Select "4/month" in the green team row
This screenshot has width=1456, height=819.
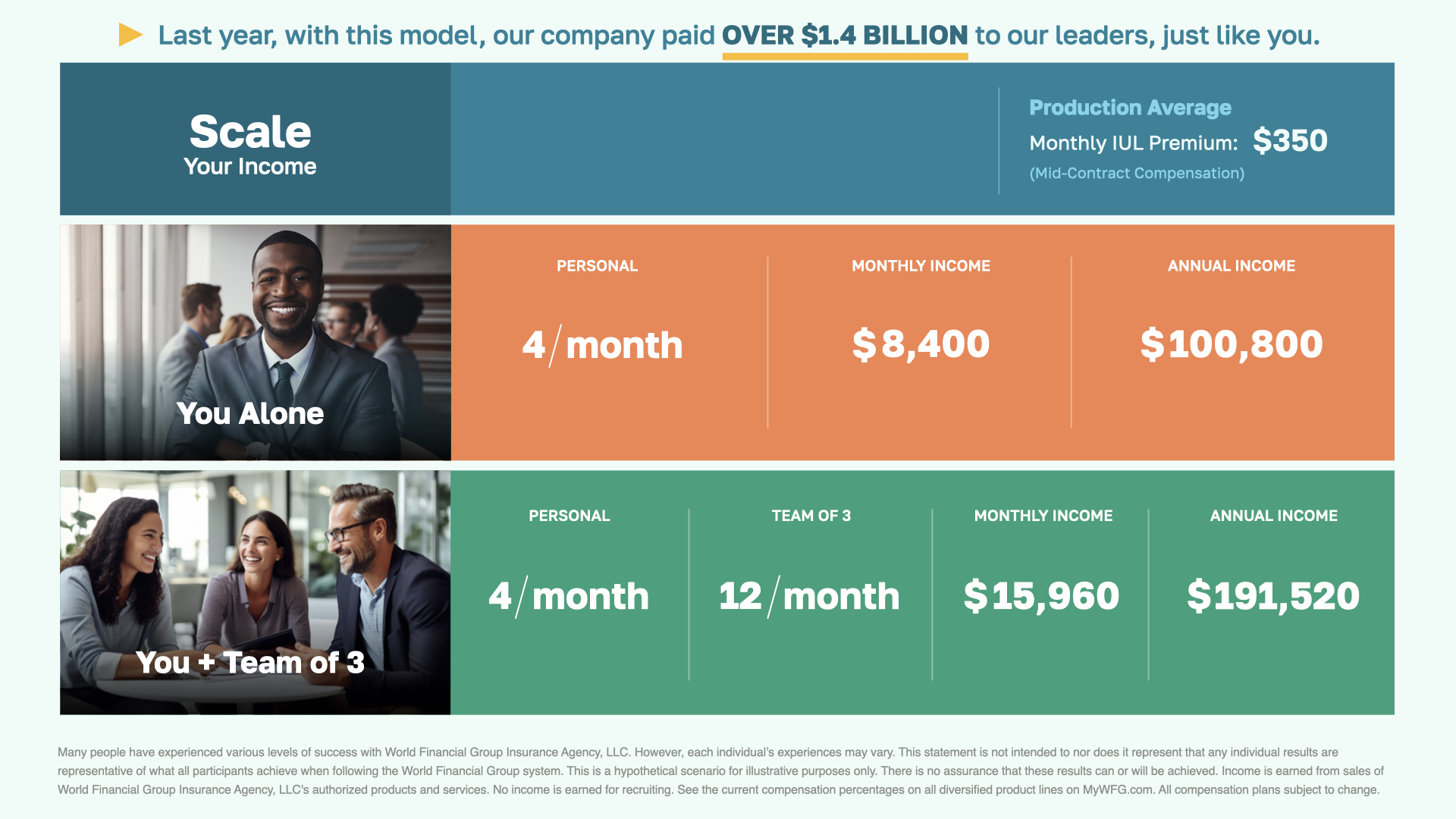click(569, 596)
